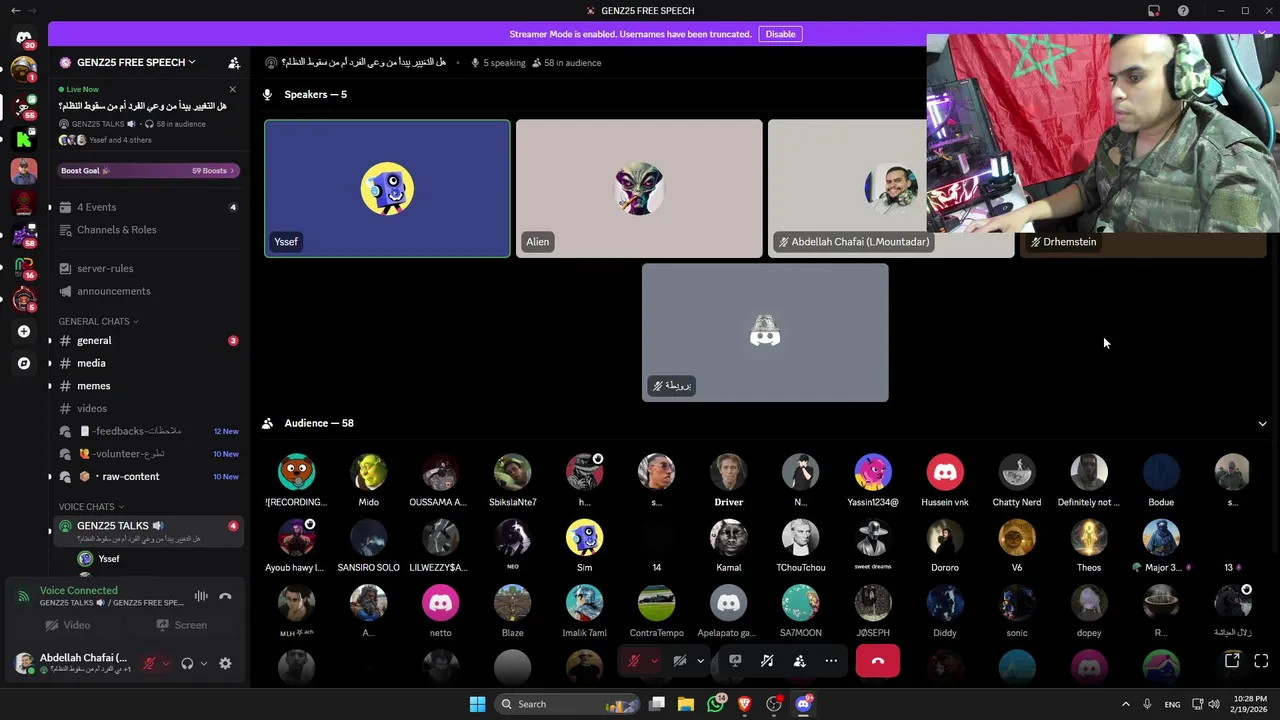Share your screen from stage bar
The image size is (1280, 720).
(x=735, y=661)
